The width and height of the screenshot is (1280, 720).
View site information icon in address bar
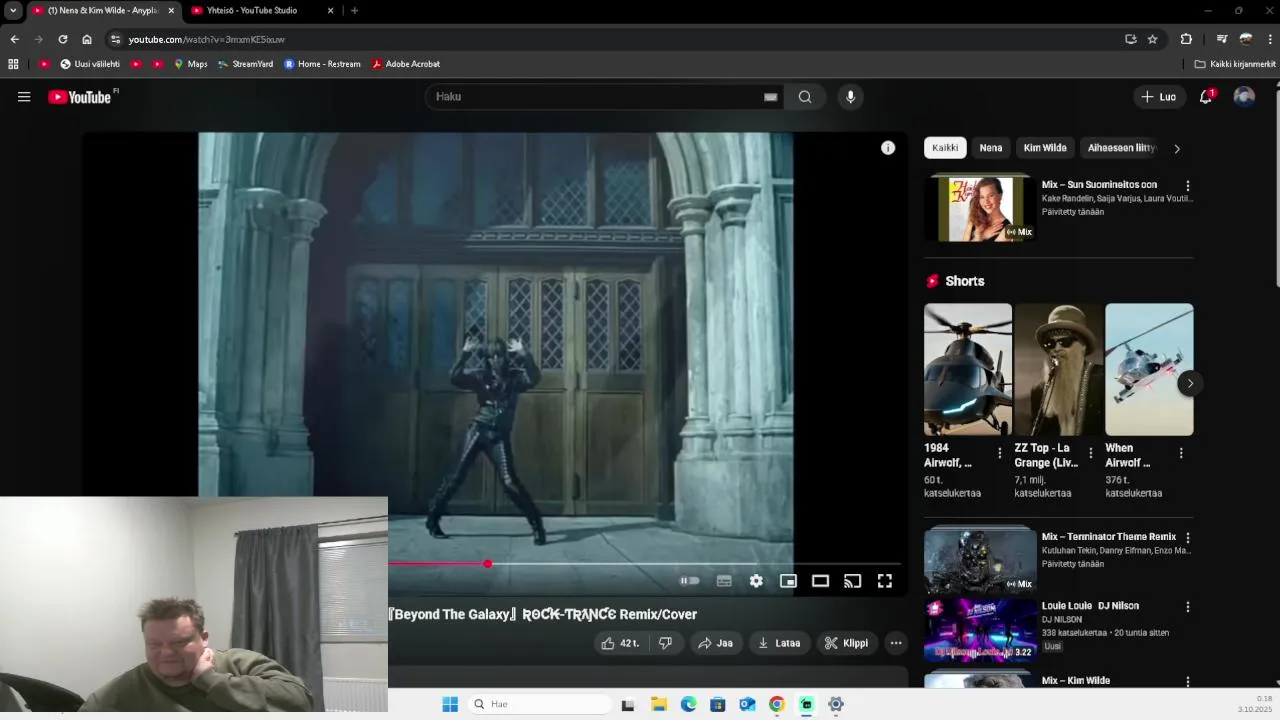[x=115, y=39]
